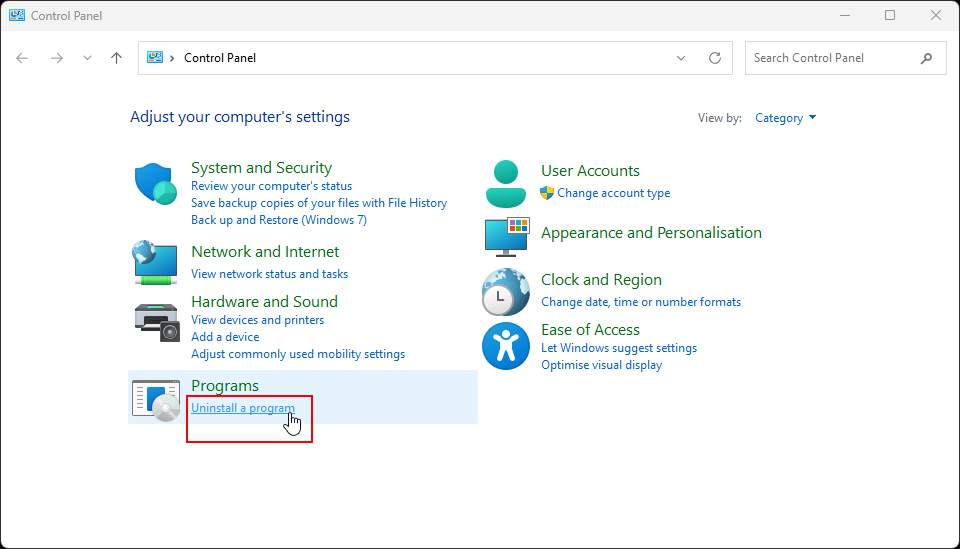
Task: Refresh the Control Panel view
Action: click(714, 58)
